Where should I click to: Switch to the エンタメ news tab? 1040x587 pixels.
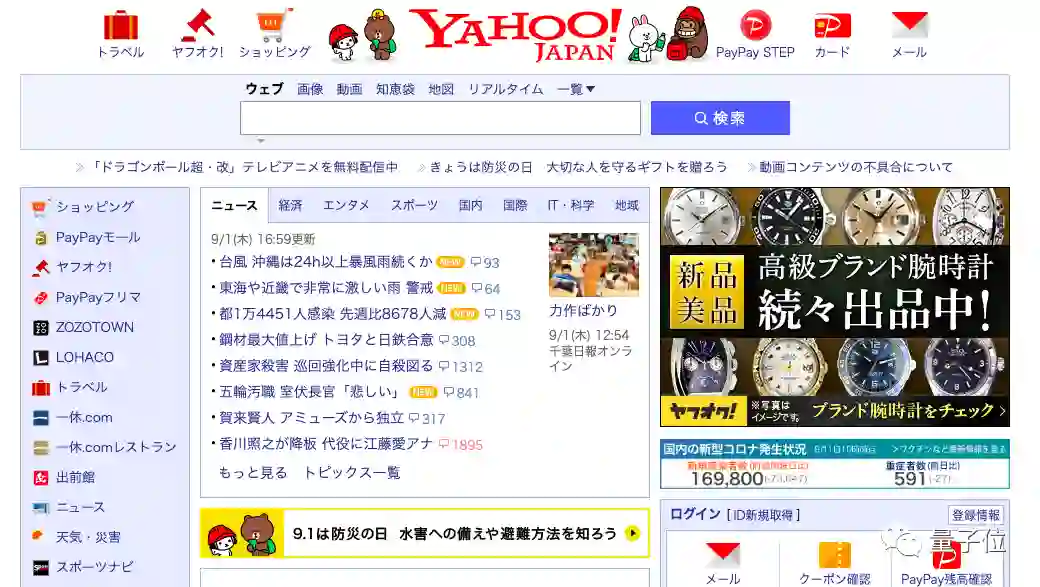[x=346, y=206]
